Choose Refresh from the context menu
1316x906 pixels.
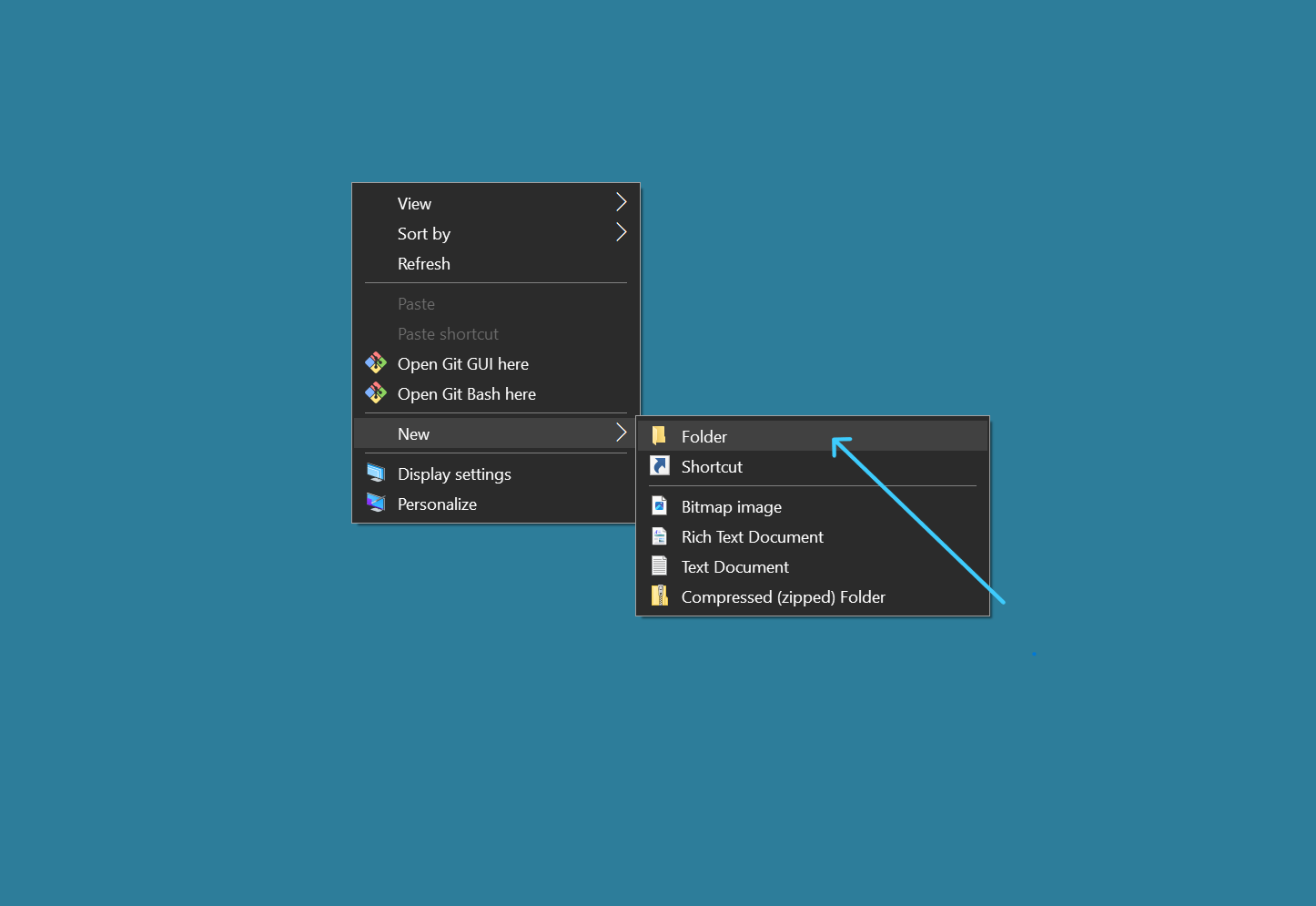point(424,264)
